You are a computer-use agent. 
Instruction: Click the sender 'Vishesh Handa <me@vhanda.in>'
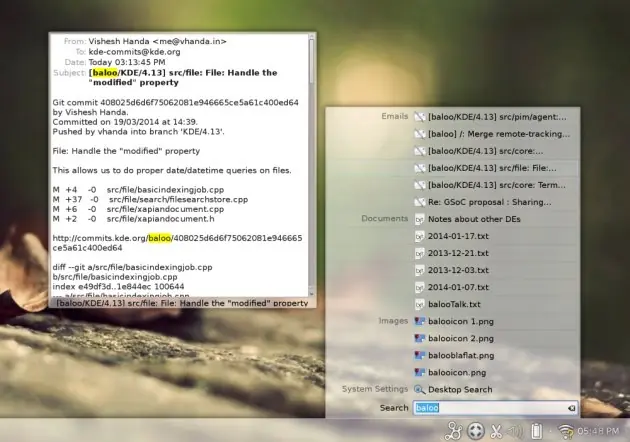point(158,41)
